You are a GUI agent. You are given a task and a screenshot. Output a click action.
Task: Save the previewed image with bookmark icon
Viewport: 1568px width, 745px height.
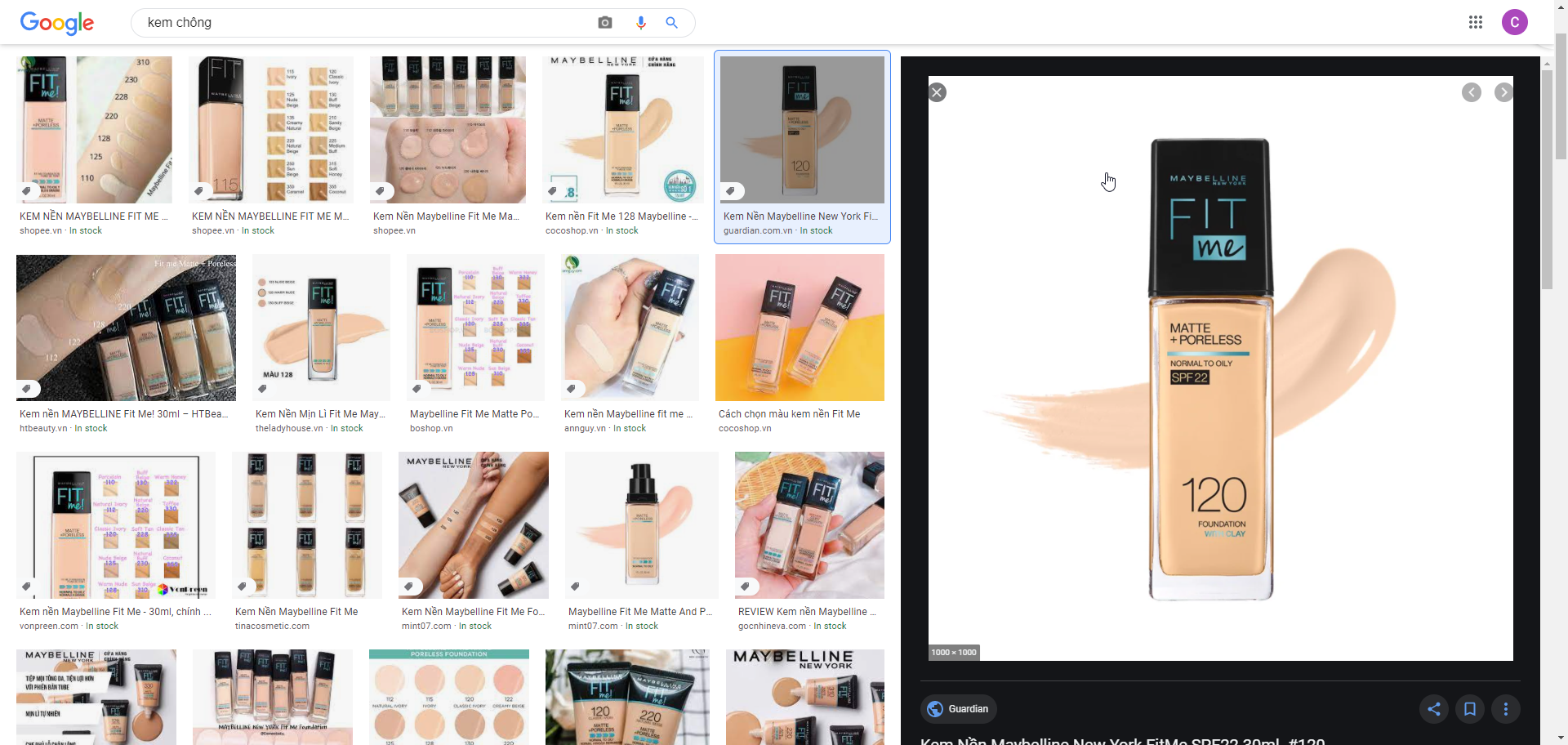pyautogui.click(x=1470, y=709)
